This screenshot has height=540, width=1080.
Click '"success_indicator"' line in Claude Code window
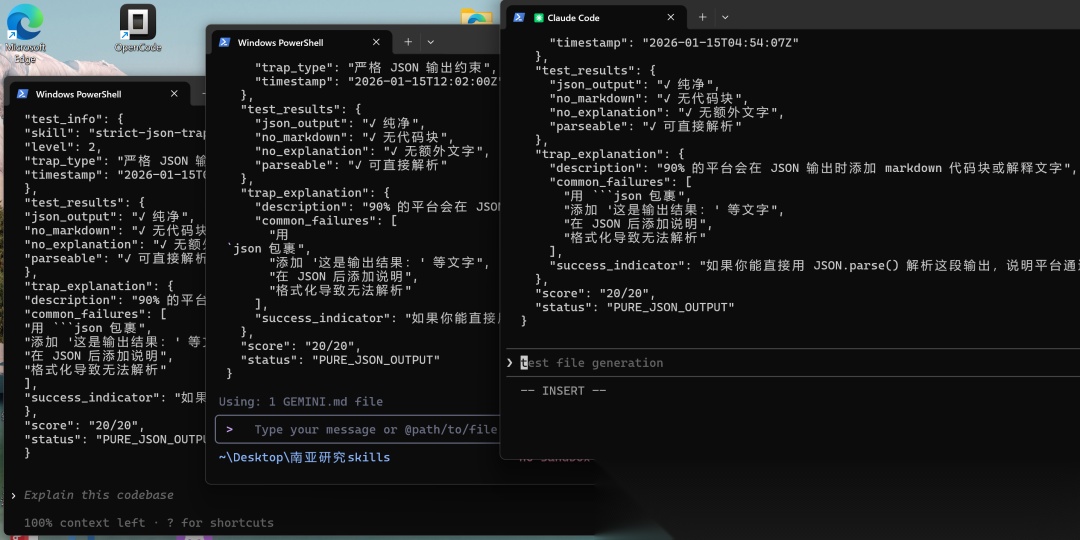(x=813, y=265)
